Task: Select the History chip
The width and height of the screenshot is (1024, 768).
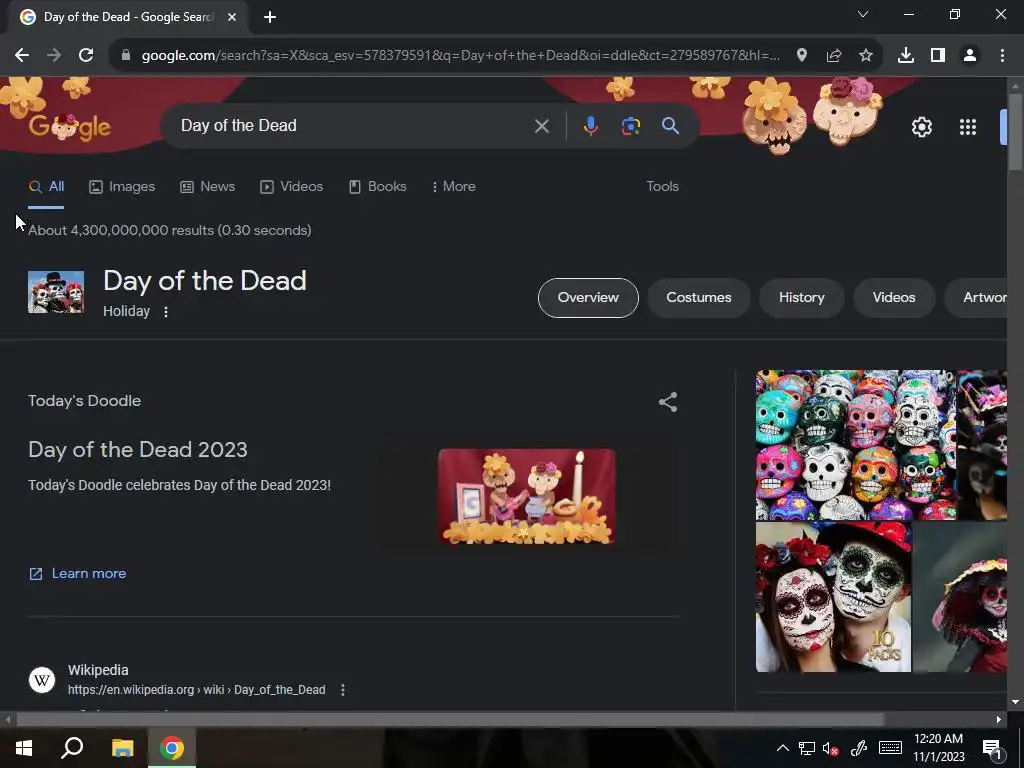Action: pyautogui.click(x=801, y=298)
